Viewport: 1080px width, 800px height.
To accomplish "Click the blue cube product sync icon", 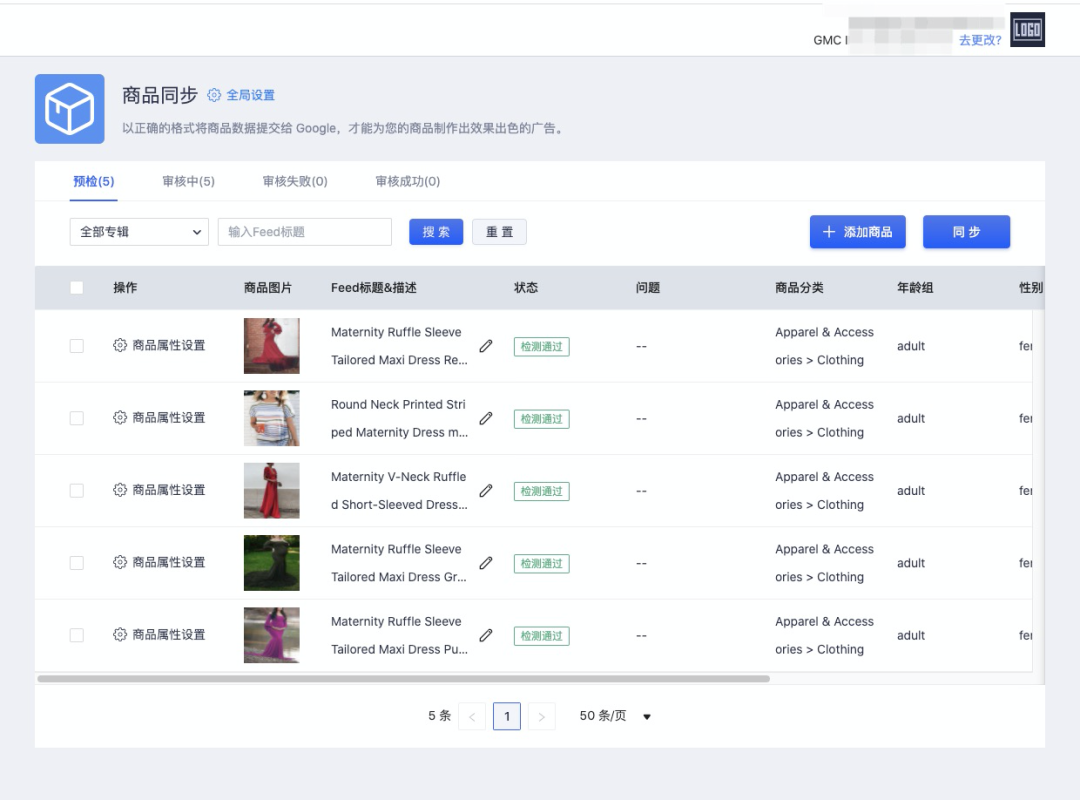I will 70,109.
